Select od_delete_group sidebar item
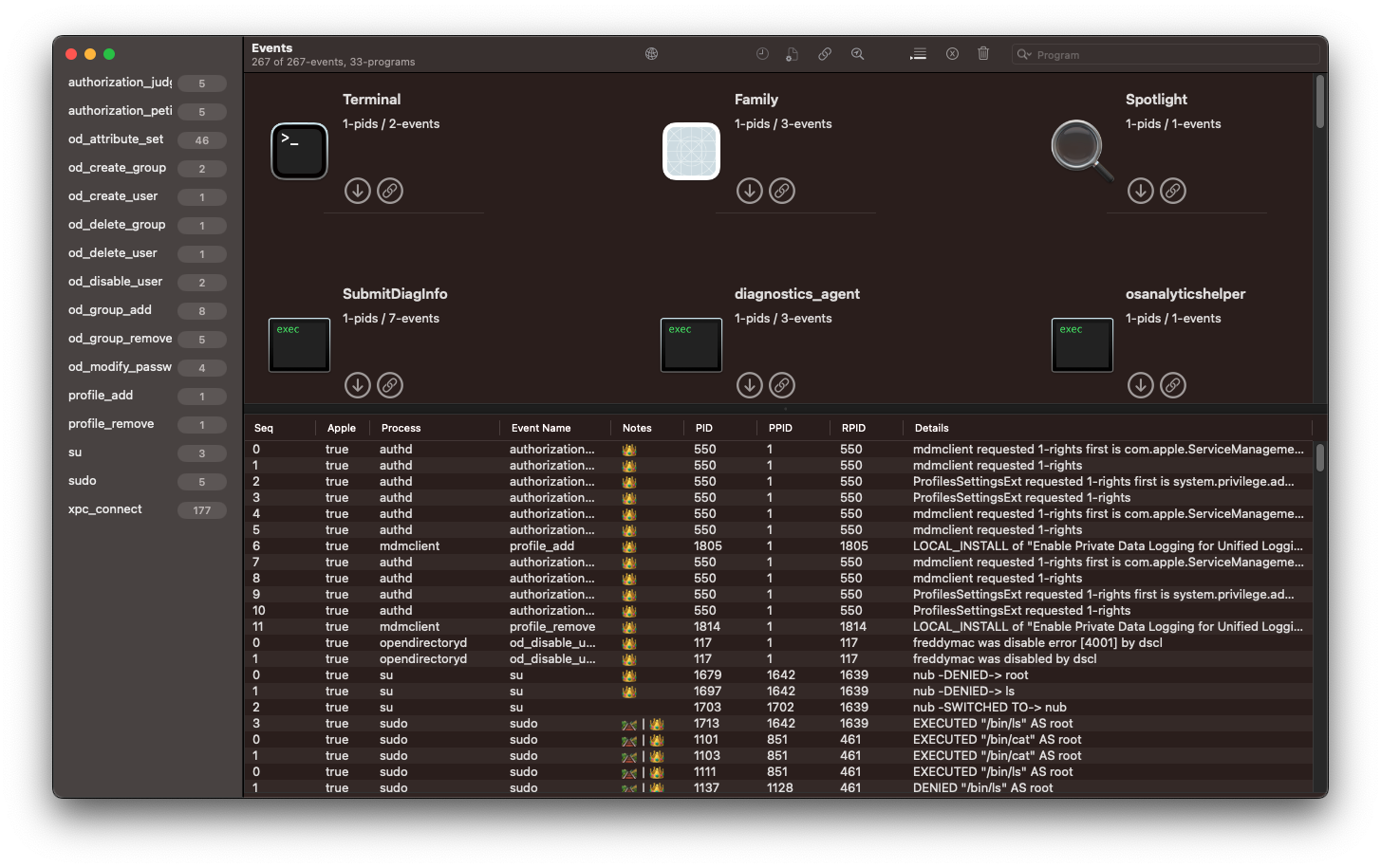 (147, 225)
